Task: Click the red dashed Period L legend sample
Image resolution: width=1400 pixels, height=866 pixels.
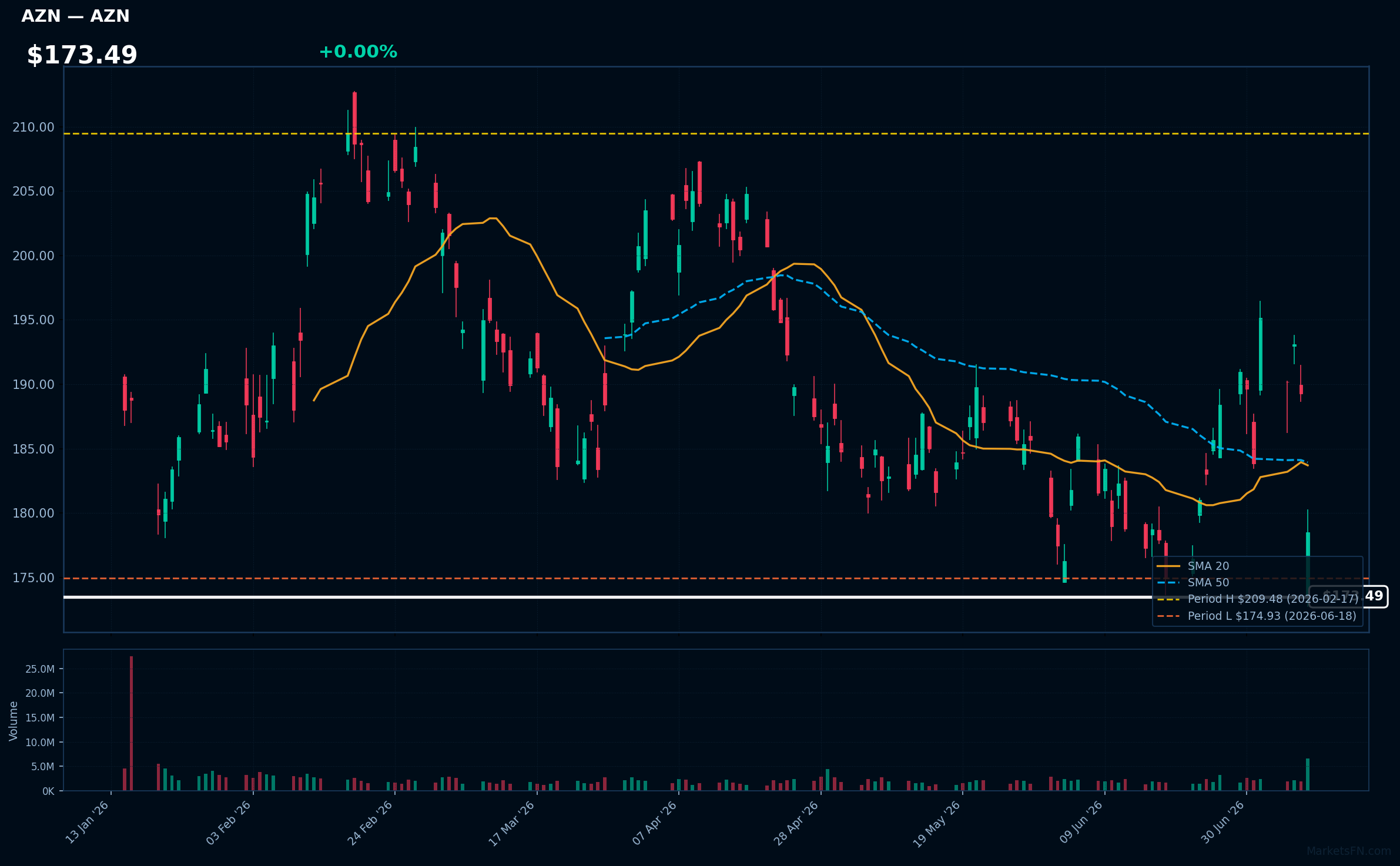Action: coord(1168,616)
